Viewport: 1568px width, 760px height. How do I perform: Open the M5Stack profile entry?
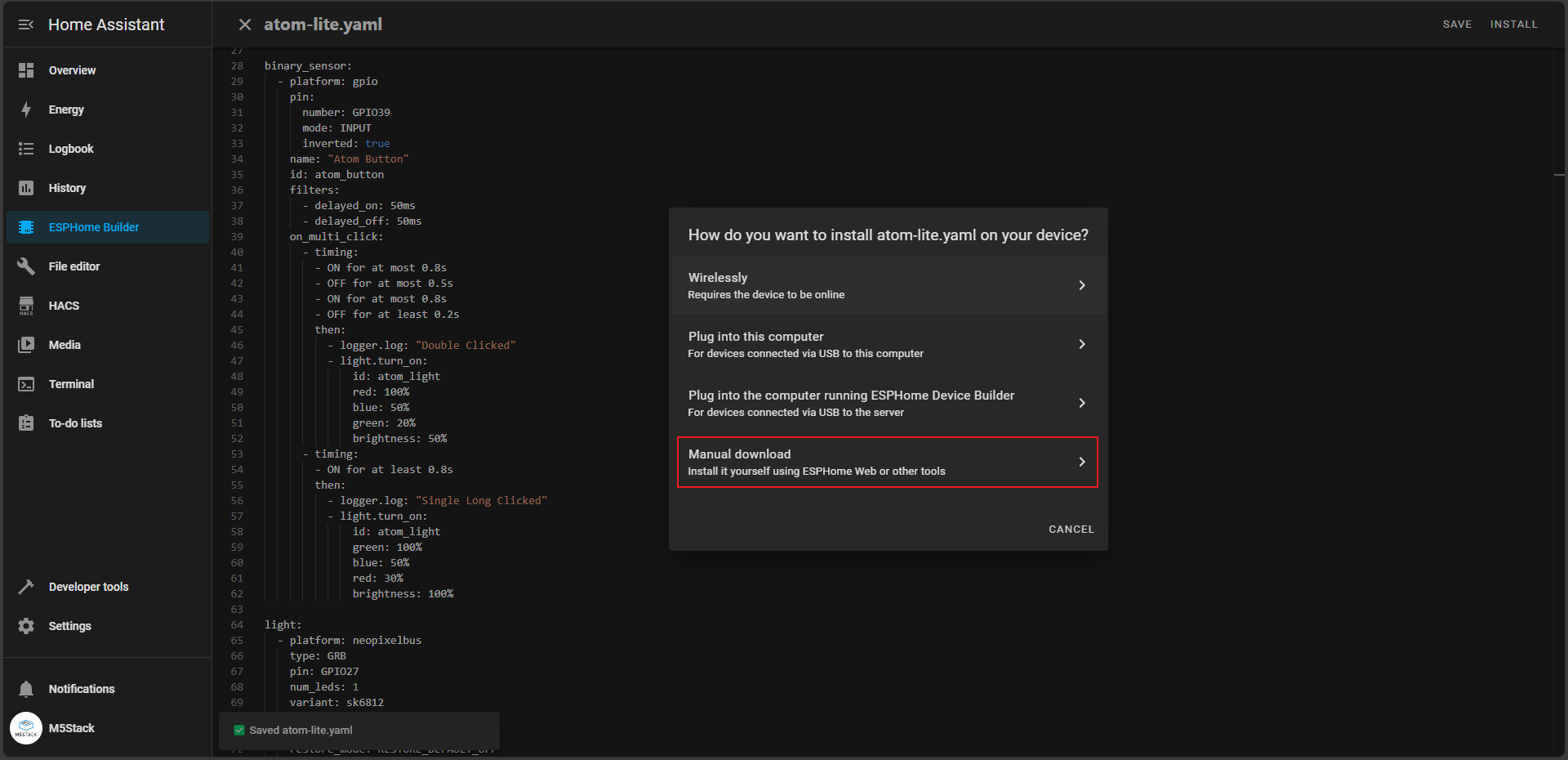click(x=108, y=728)
